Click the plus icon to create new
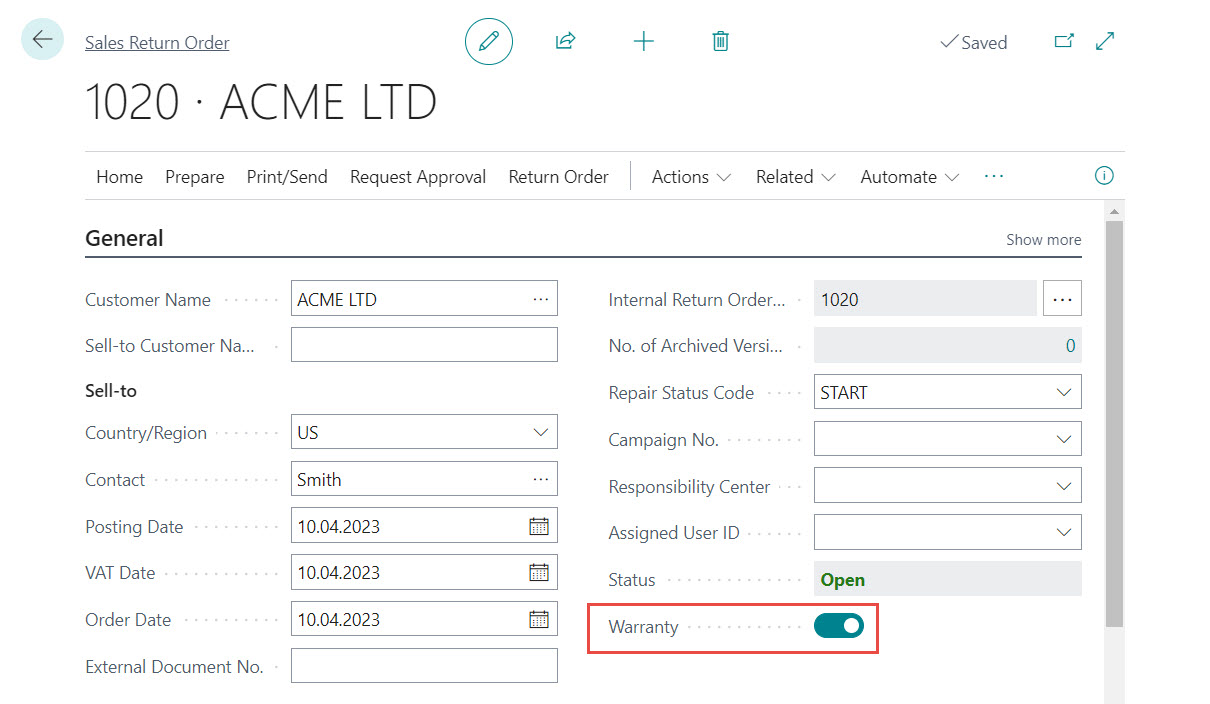The image size is (1210, 704). tap(644, 41)
